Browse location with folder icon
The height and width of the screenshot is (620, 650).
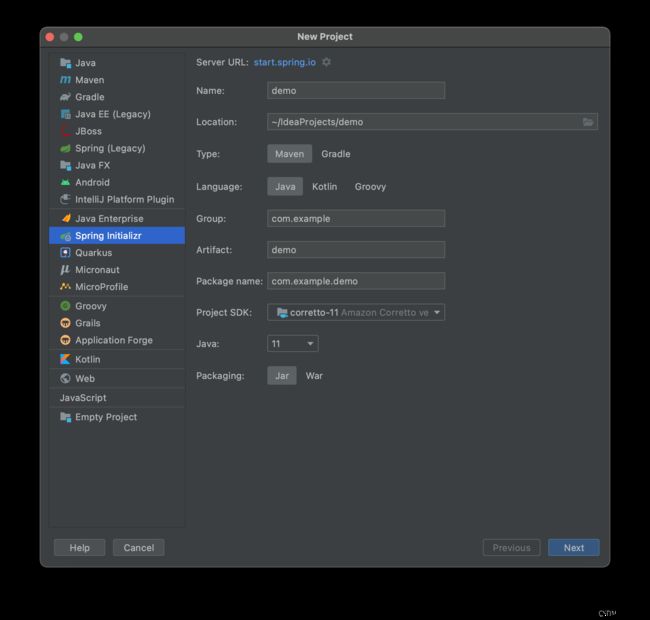click(x=588, y=122)
